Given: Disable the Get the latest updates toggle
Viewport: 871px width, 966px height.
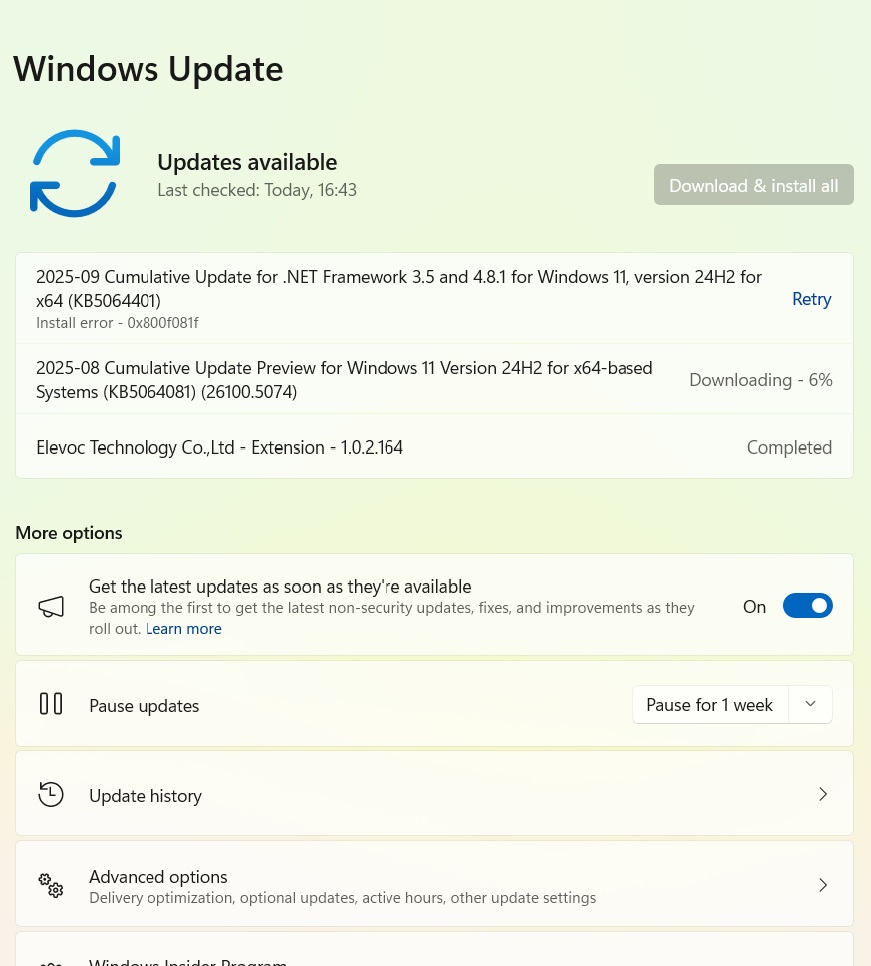Looking at the screenshot, I should (x=808, y=605).
